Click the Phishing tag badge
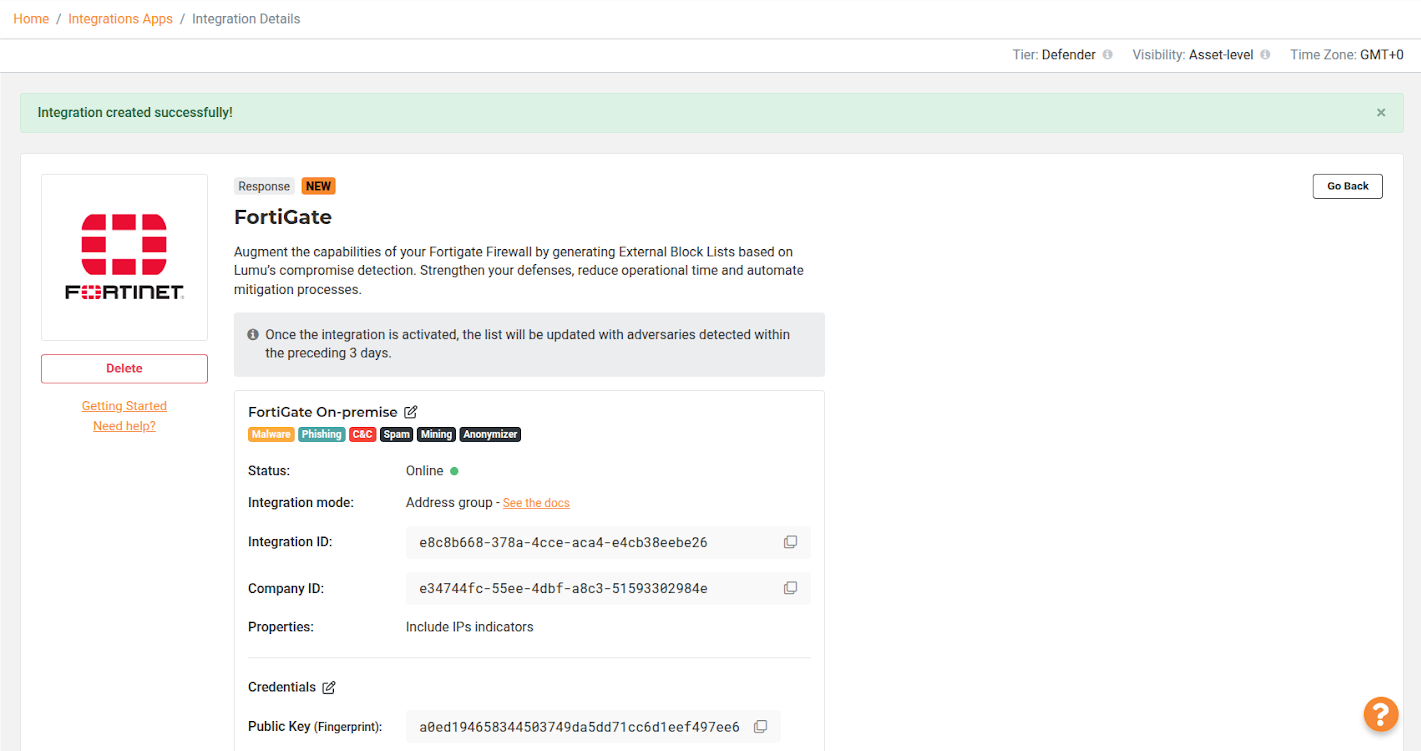This screenshot has height=751, width=1421. click(x=321, y=434)
